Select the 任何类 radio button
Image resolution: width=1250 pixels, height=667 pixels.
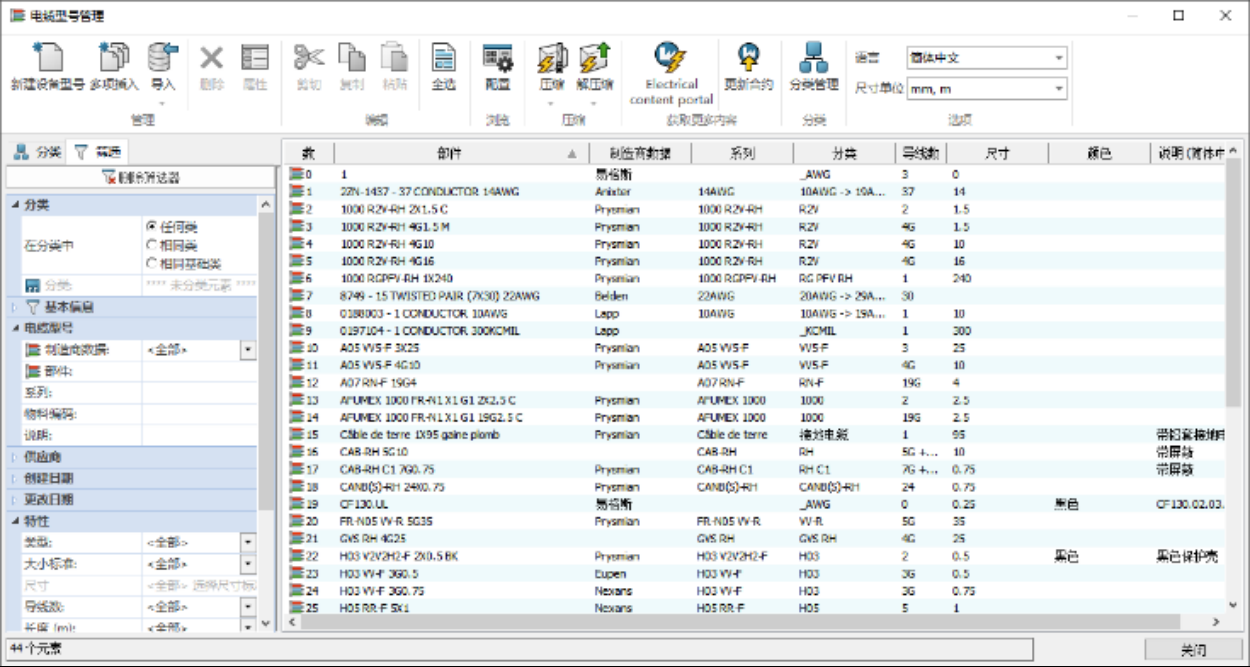(152, 227)
